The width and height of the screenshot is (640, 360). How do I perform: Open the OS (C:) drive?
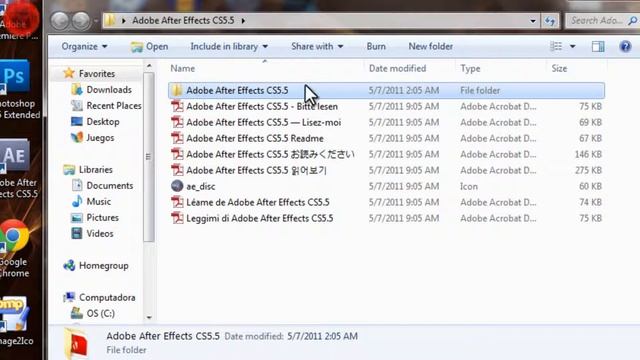(x=100, y=313)
